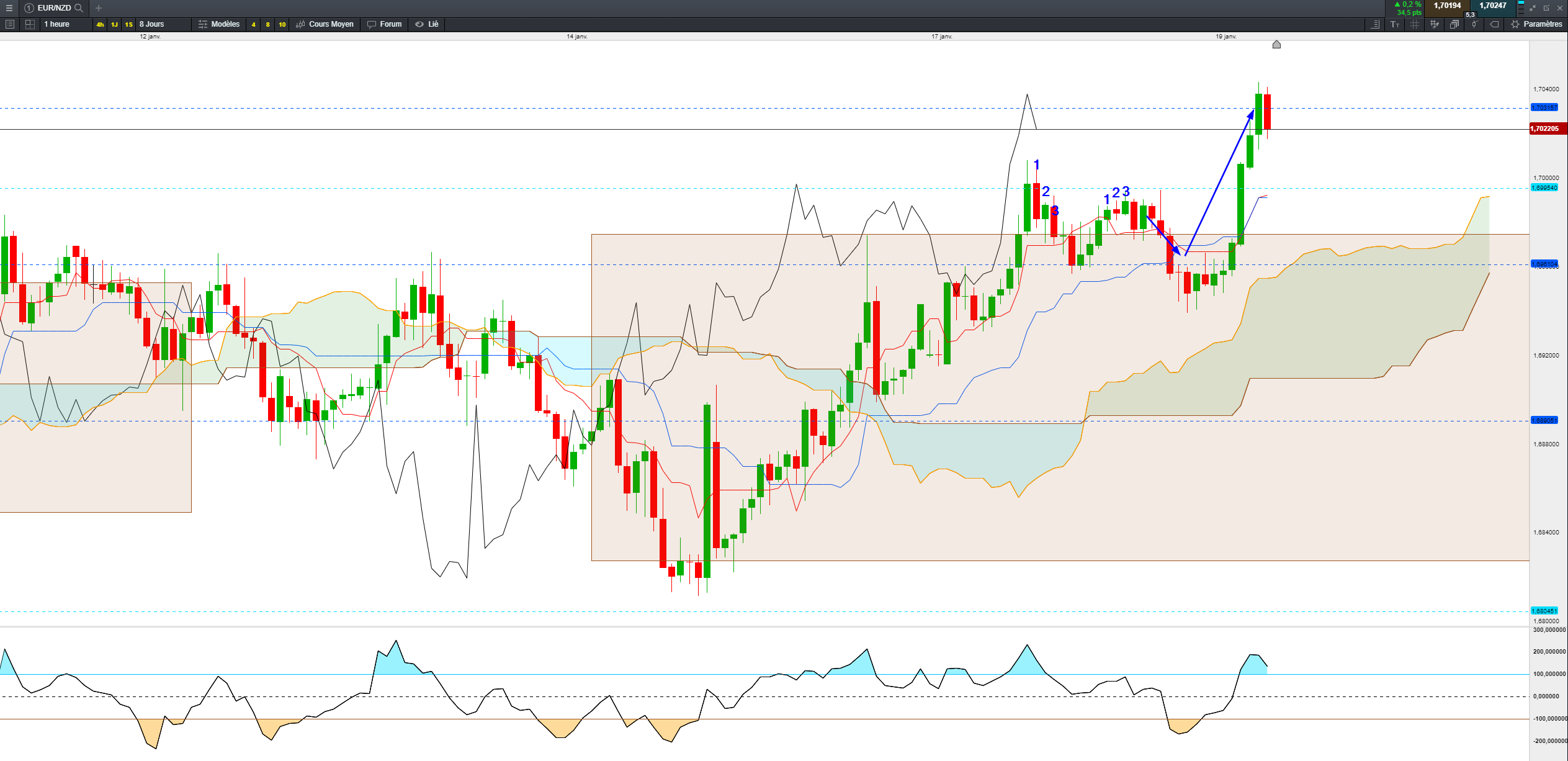Viewport: 1568px width, 761px height.
Task: Close the EUR/NZD chart window
Action: pos(1560,8)
